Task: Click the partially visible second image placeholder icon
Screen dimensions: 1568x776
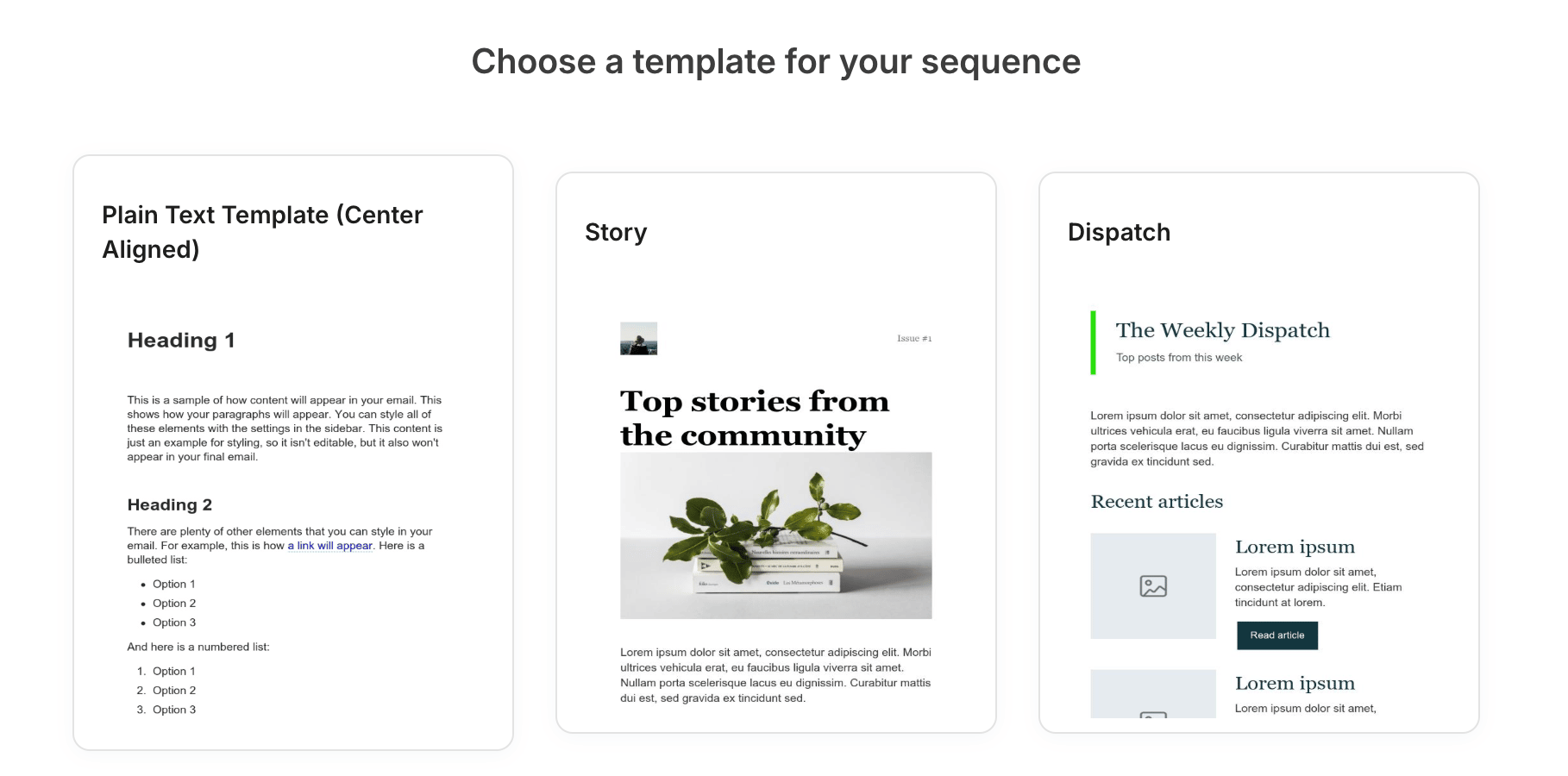Action: pyautogui.click(x=1153, y=714)
